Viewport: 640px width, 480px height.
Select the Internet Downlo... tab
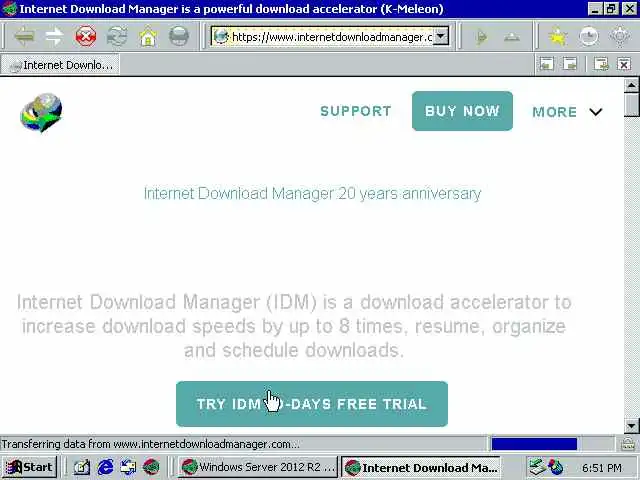pos(60,65)
